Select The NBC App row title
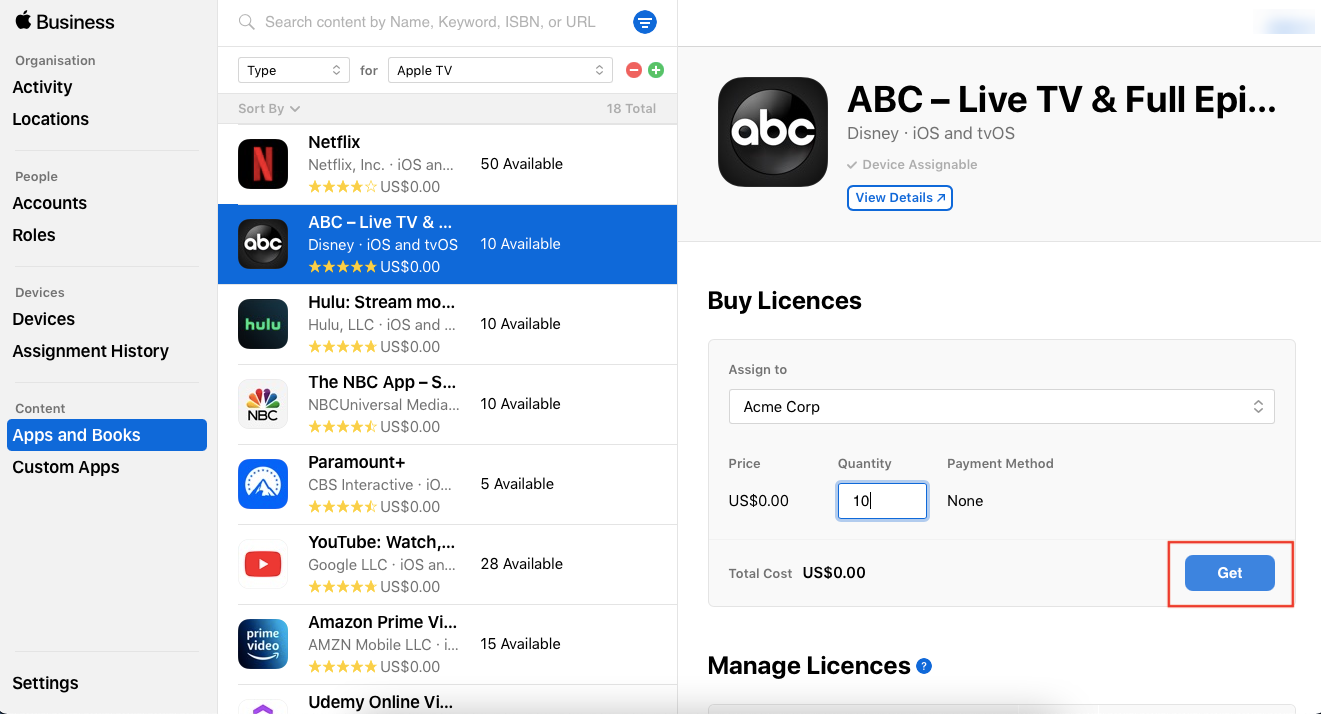This screenshot has width=1321, height=714. (x=382, y=382)
